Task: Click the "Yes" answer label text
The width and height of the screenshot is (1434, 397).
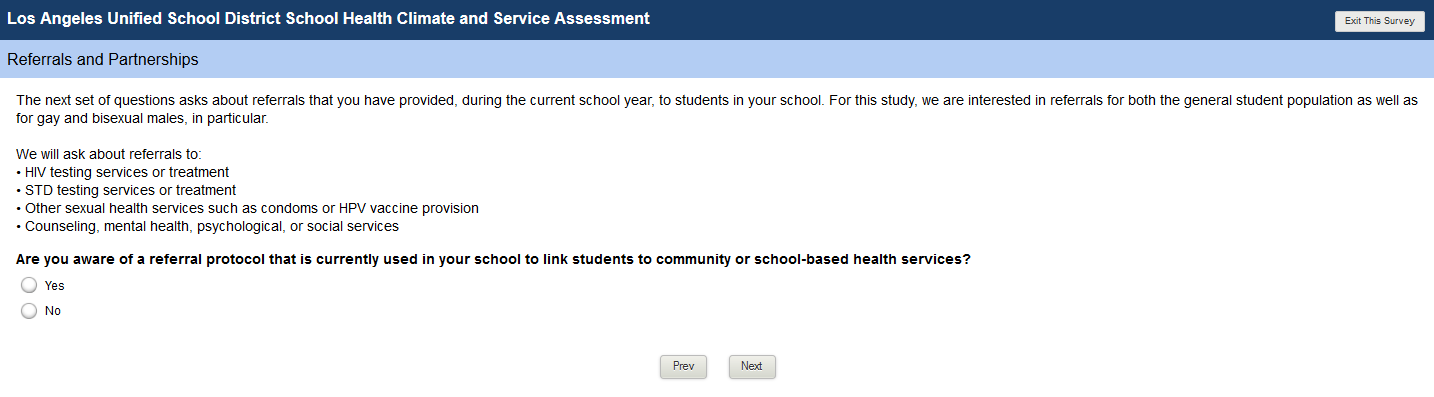Action: point(54,286)
